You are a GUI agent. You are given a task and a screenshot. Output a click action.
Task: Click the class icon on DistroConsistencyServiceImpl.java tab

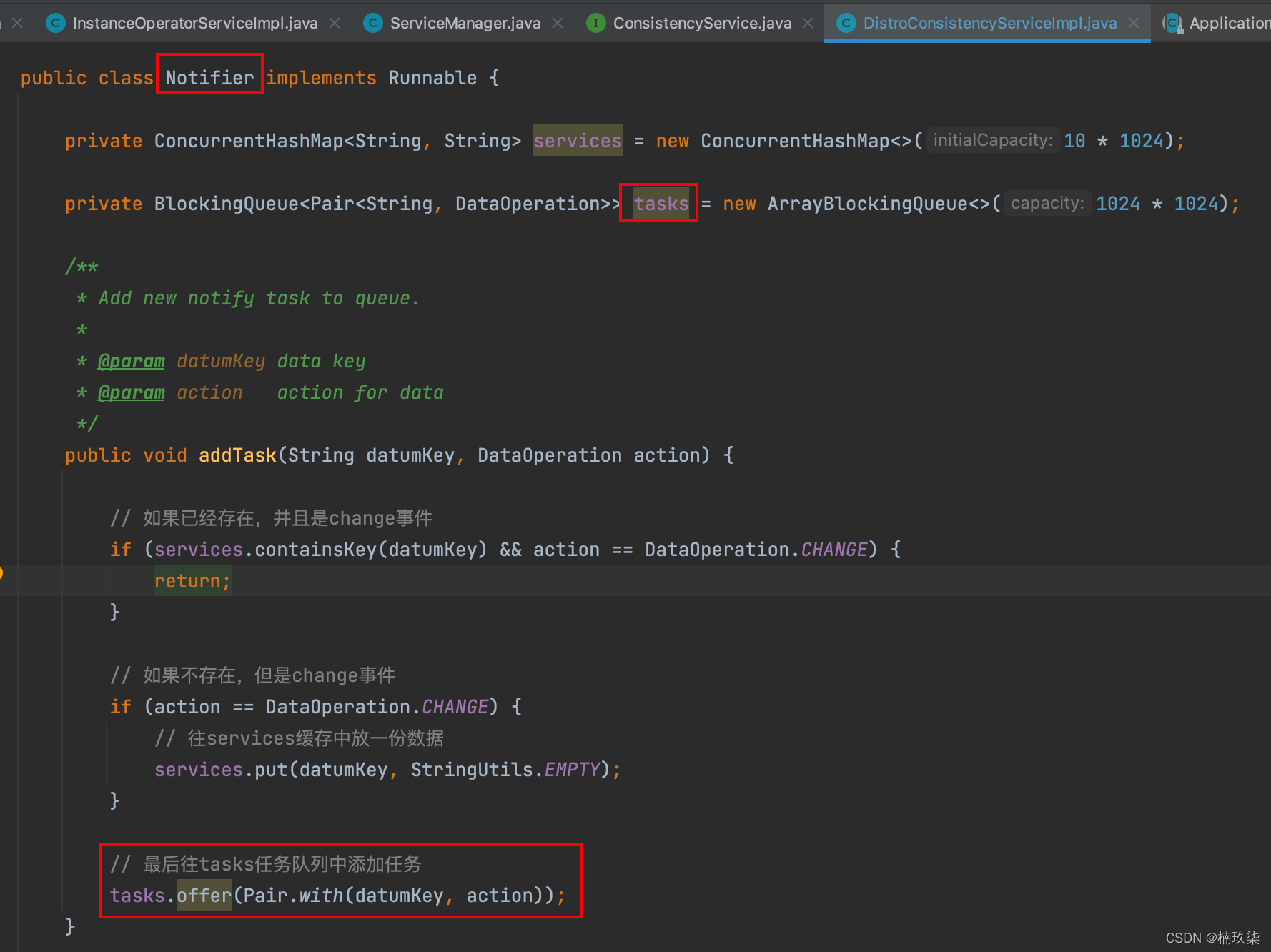[x=846, y=24]
